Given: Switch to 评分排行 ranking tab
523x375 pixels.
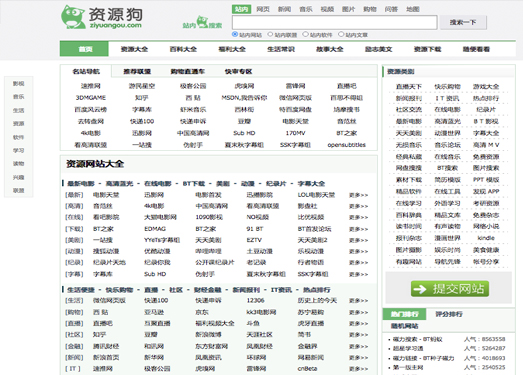Looking at the screenshot, I should [449, 314].
